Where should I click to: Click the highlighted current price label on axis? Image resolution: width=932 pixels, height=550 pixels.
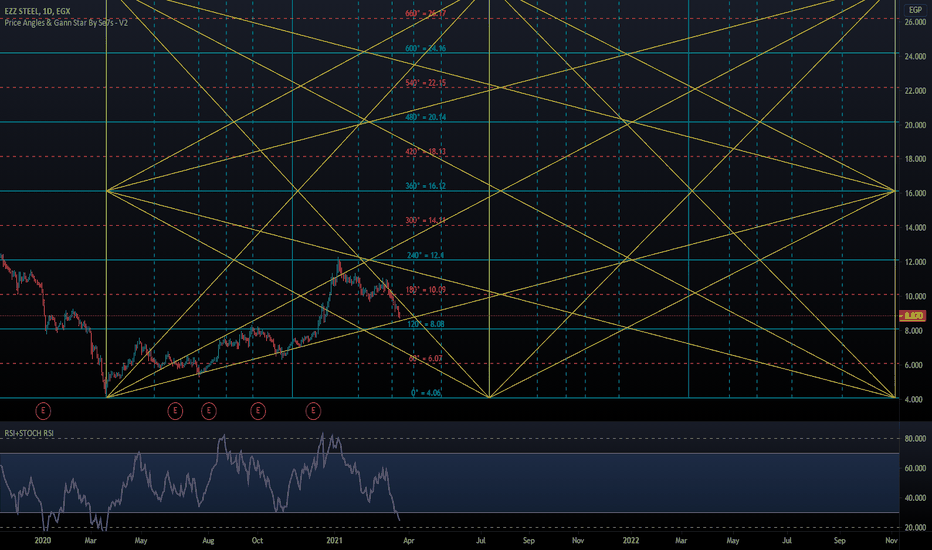[914, 316]
